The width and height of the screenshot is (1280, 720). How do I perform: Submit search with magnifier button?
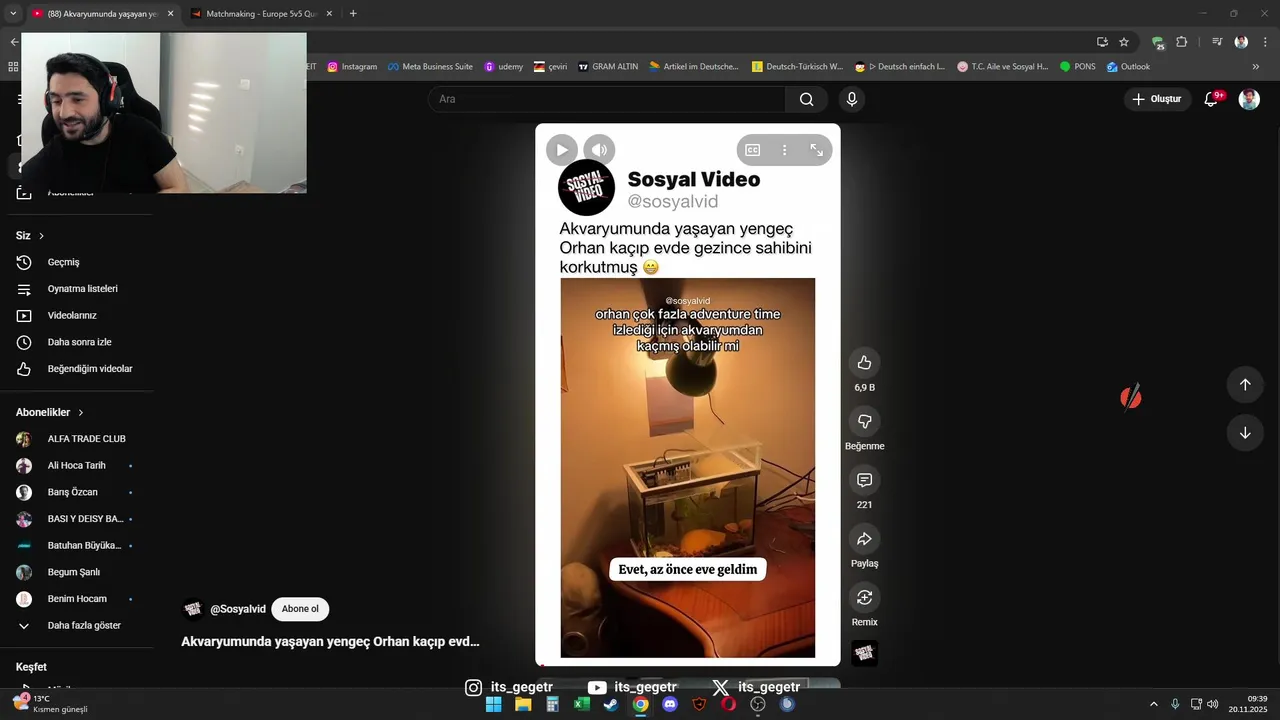pos(806,99)
